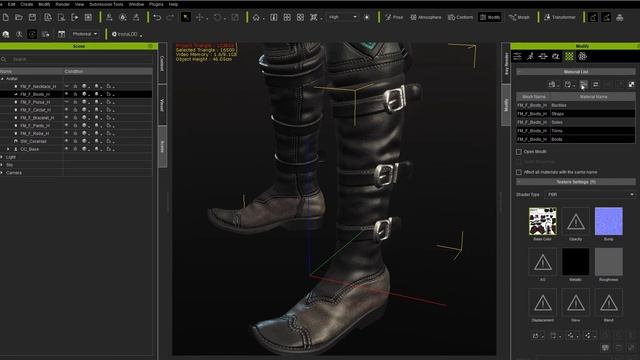Open the atom-shaped tab icon in Modify

tap(582, 56)
